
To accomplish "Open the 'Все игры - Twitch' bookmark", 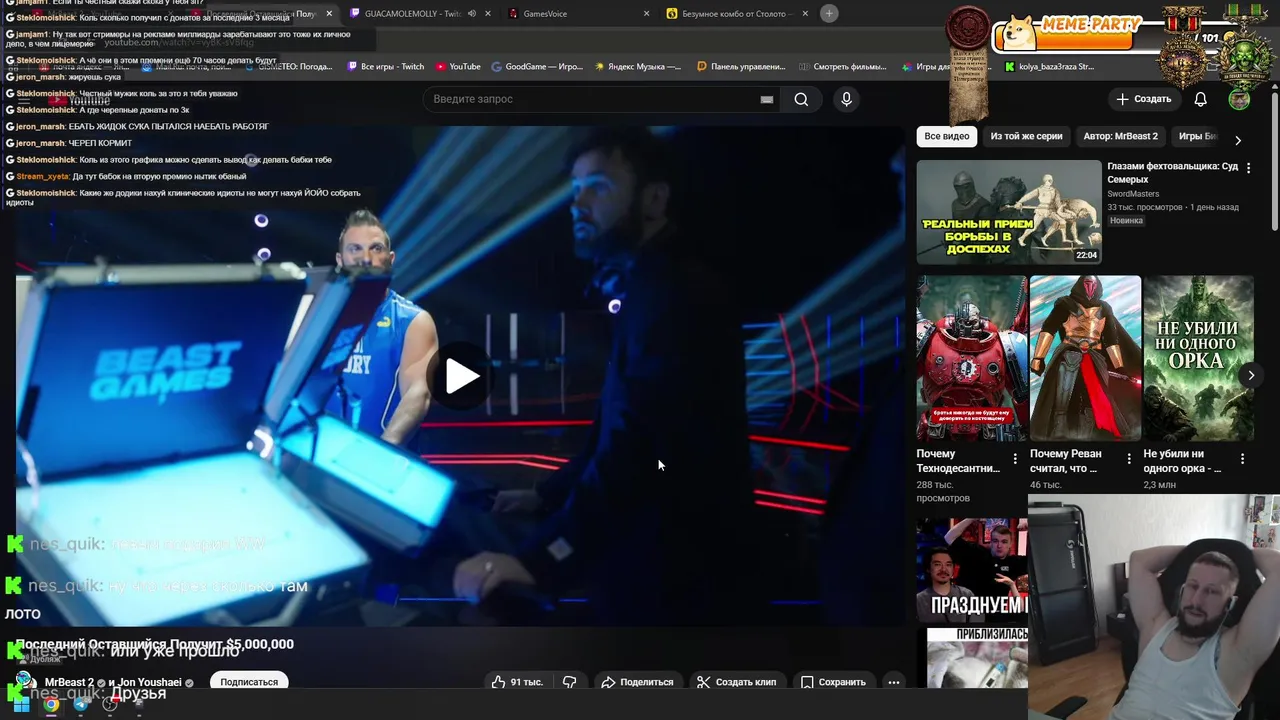I will tap(385, 67).
